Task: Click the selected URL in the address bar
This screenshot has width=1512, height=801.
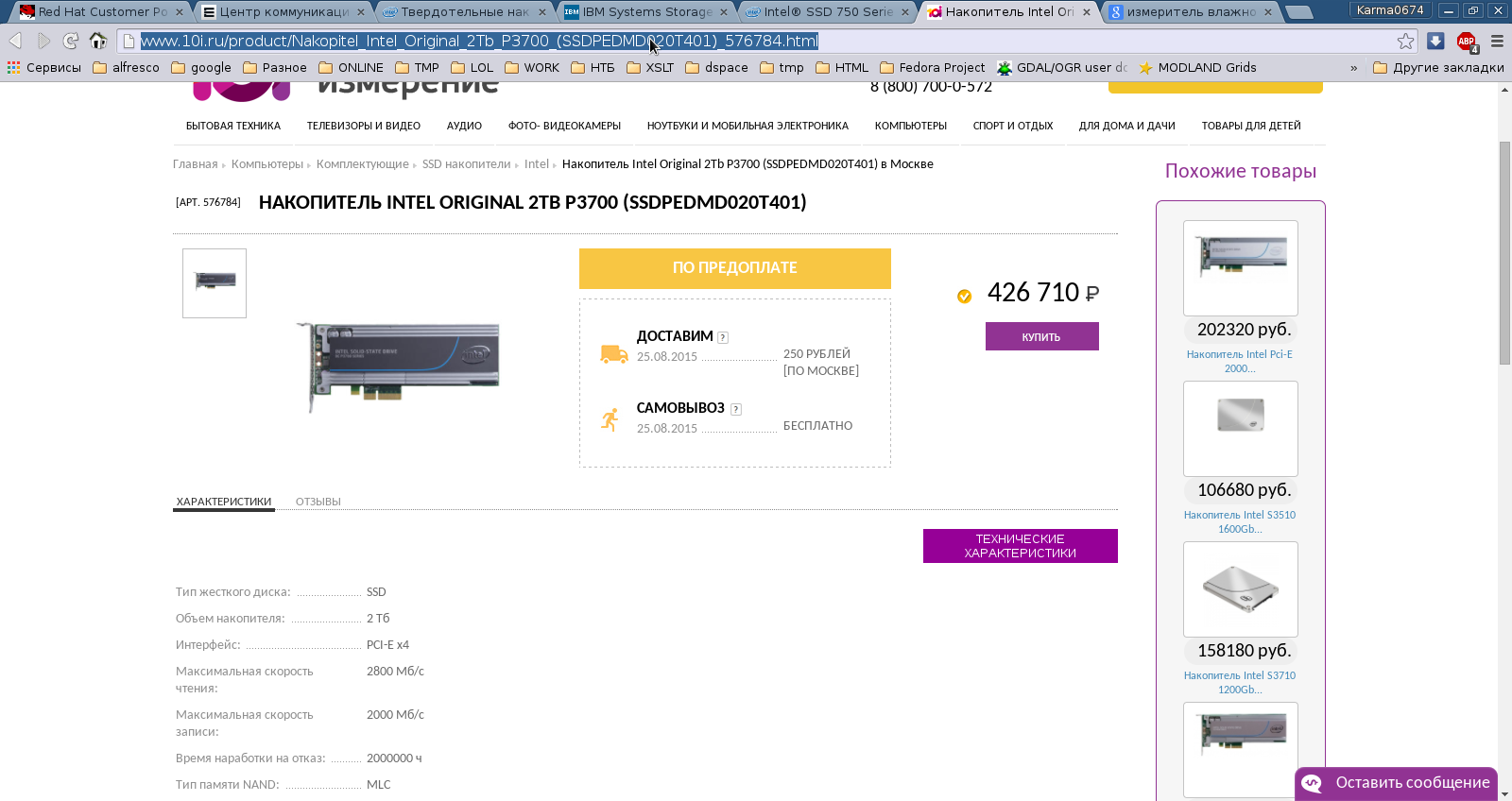Action: tap(479, 41)
